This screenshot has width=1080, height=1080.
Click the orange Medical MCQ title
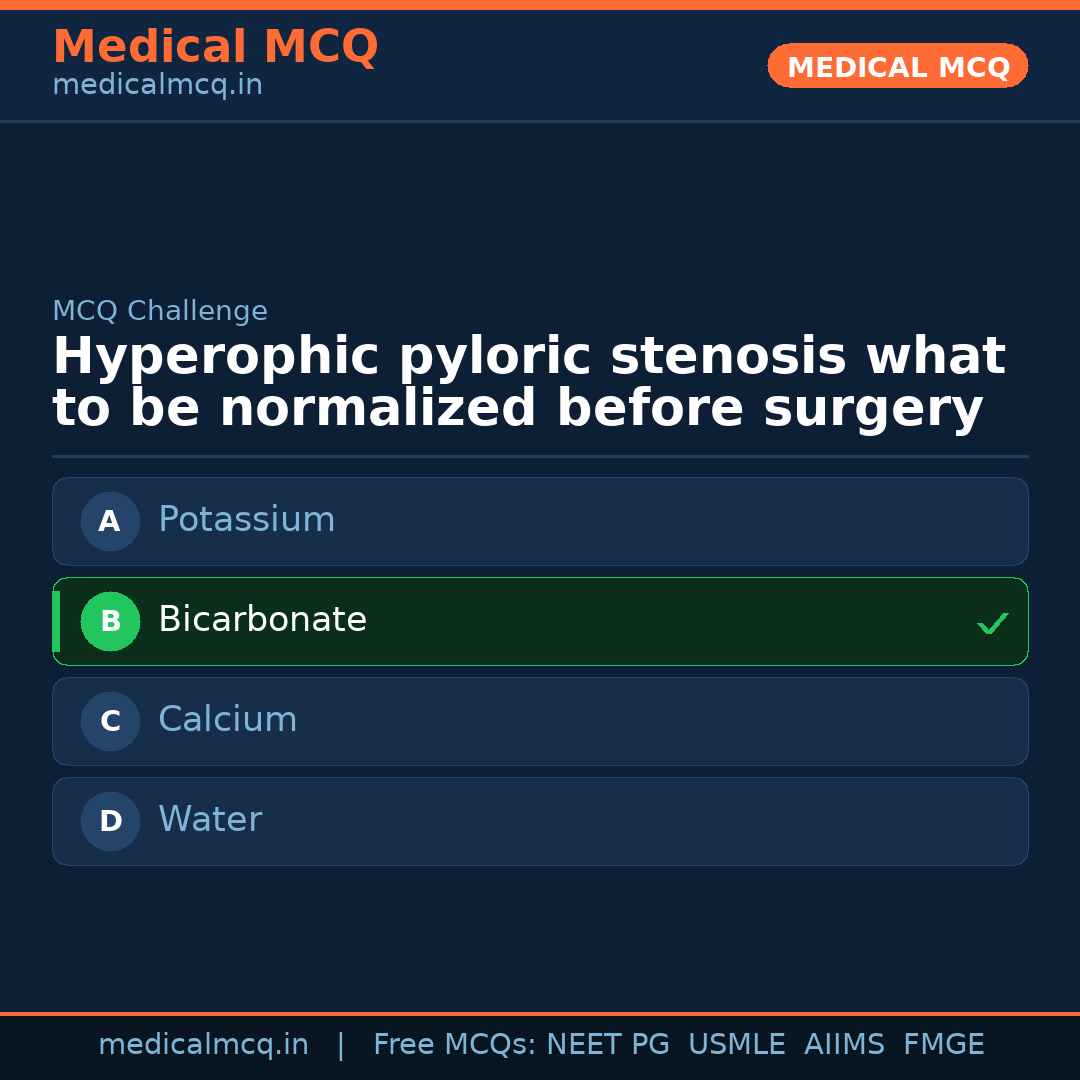coord(215,47)
